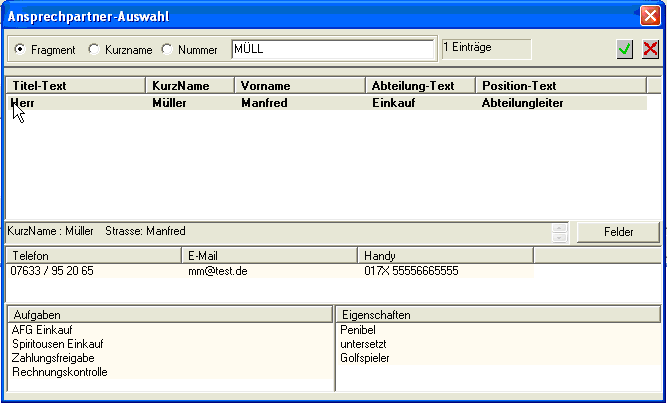Sort by the KurzName column header
Screen dimensions: 667x403
click(x=190, y=86)
